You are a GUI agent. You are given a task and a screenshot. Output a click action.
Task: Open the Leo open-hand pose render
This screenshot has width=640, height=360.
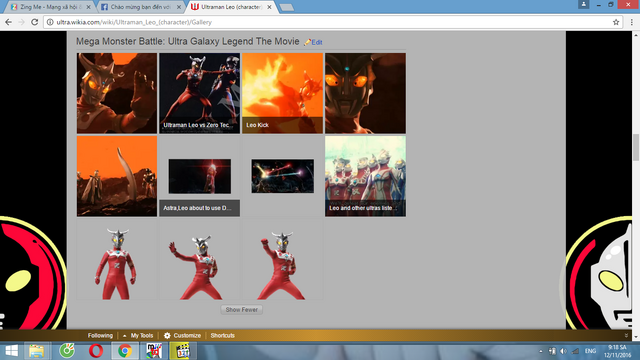point(200,260)
